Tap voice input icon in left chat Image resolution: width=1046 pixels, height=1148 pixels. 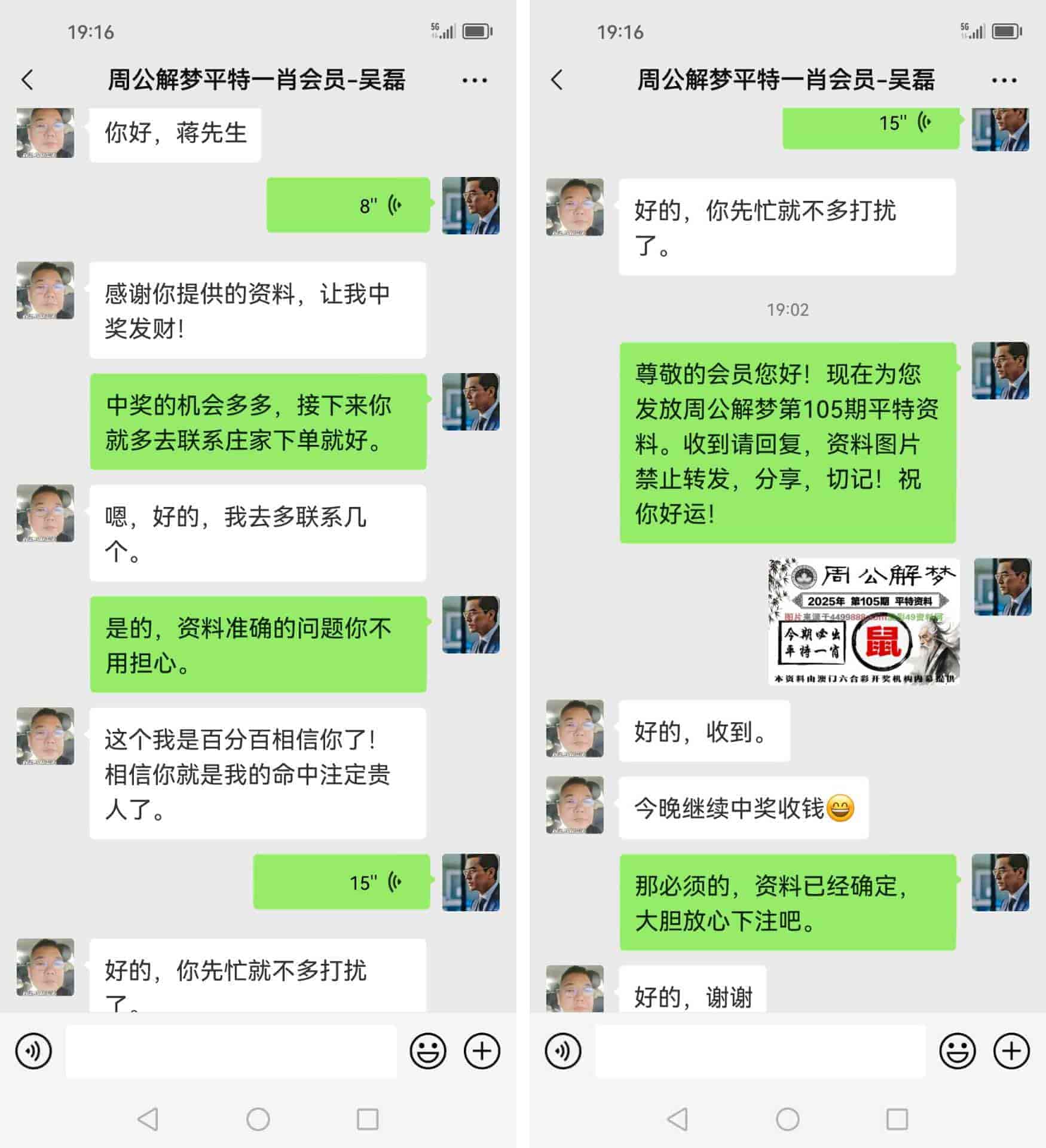tap(33, 1051)
